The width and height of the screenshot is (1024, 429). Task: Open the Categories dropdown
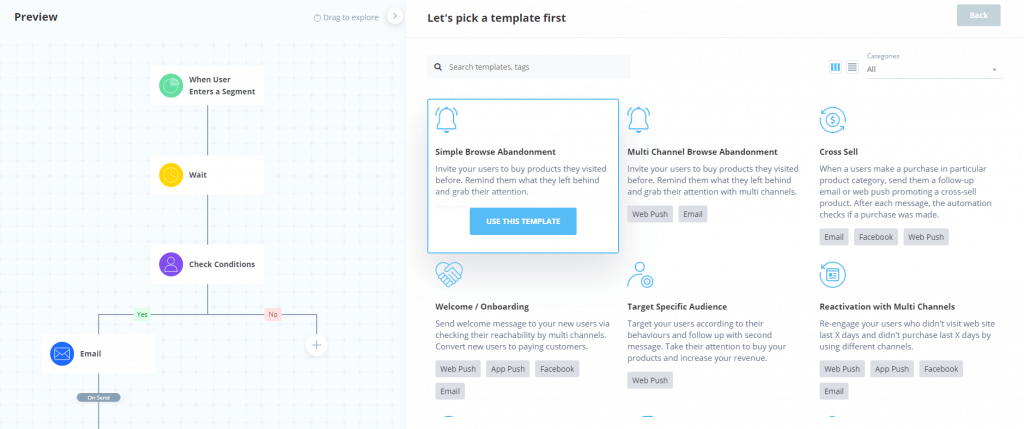tap(932, 69)
